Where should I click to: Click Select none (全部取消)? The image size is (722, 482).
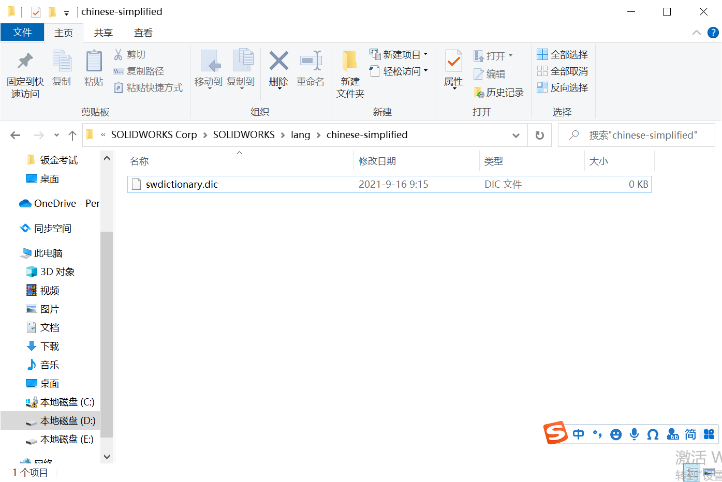coord(562,71)
